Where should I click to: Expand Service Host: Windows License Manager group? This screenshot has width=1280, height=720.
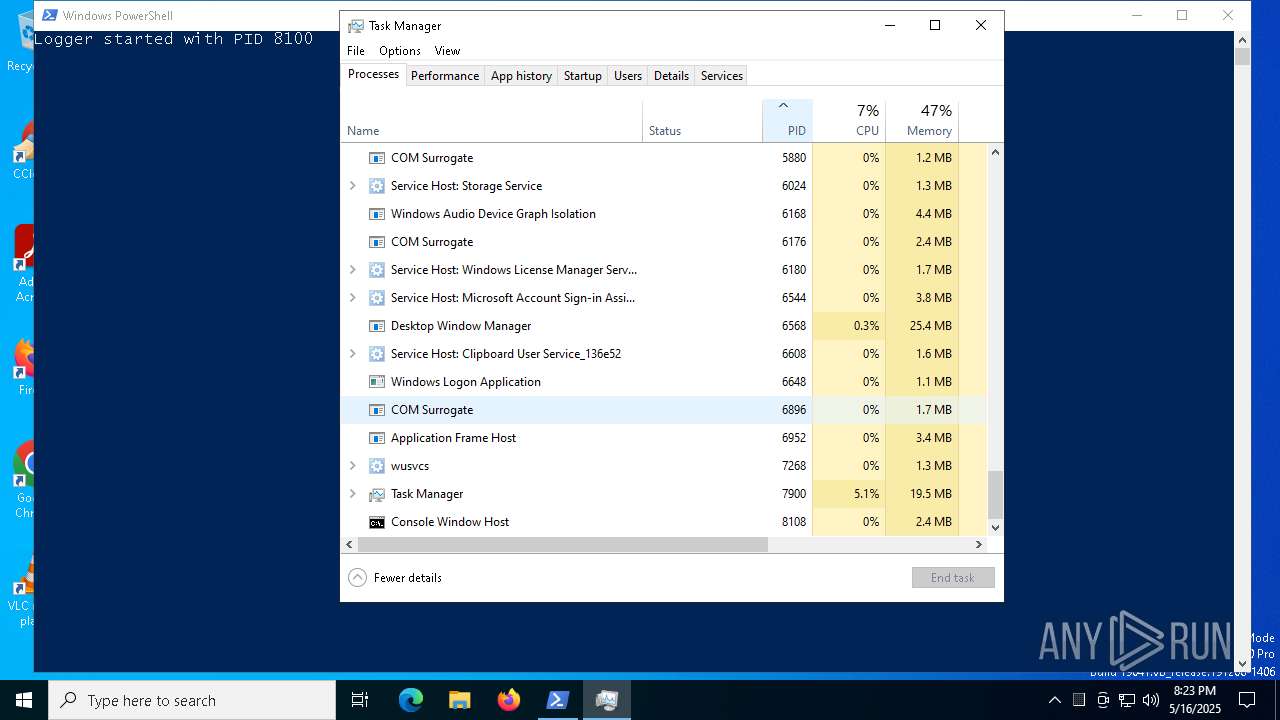pyautogui.click(x=352, y=270)
